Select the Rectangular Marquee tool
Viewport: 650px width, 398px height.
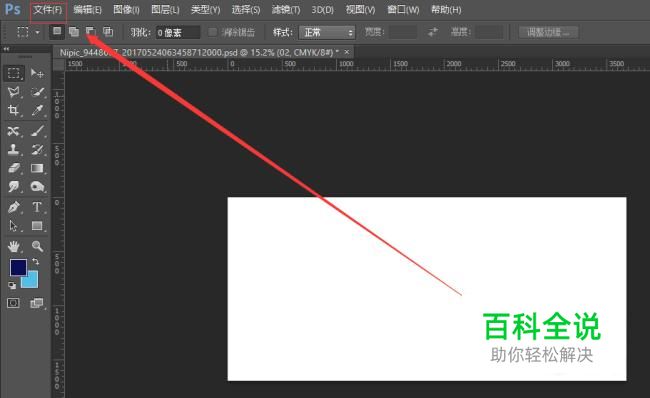(14, 73)
